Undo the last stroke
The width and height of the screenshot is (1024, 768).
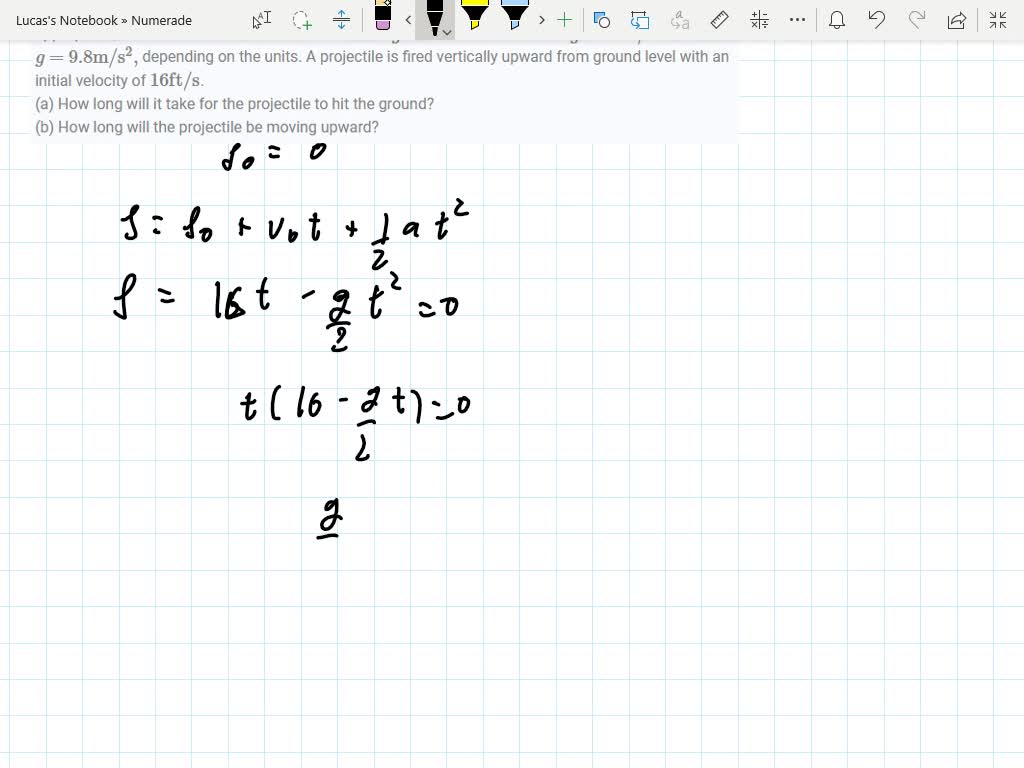(876, 20)
